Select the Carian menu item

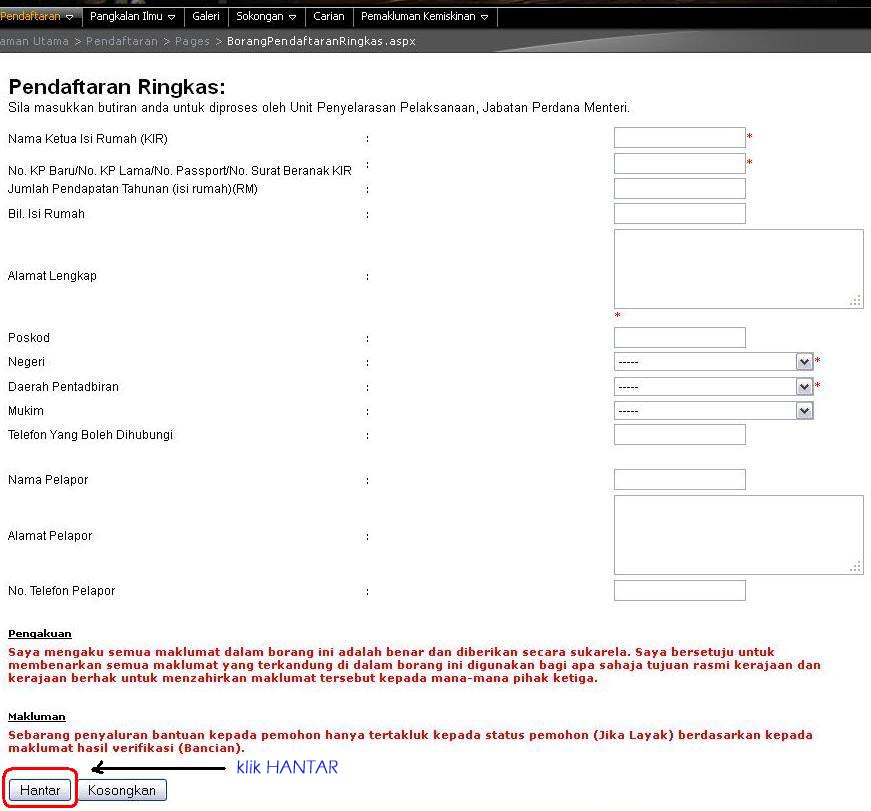329,17
